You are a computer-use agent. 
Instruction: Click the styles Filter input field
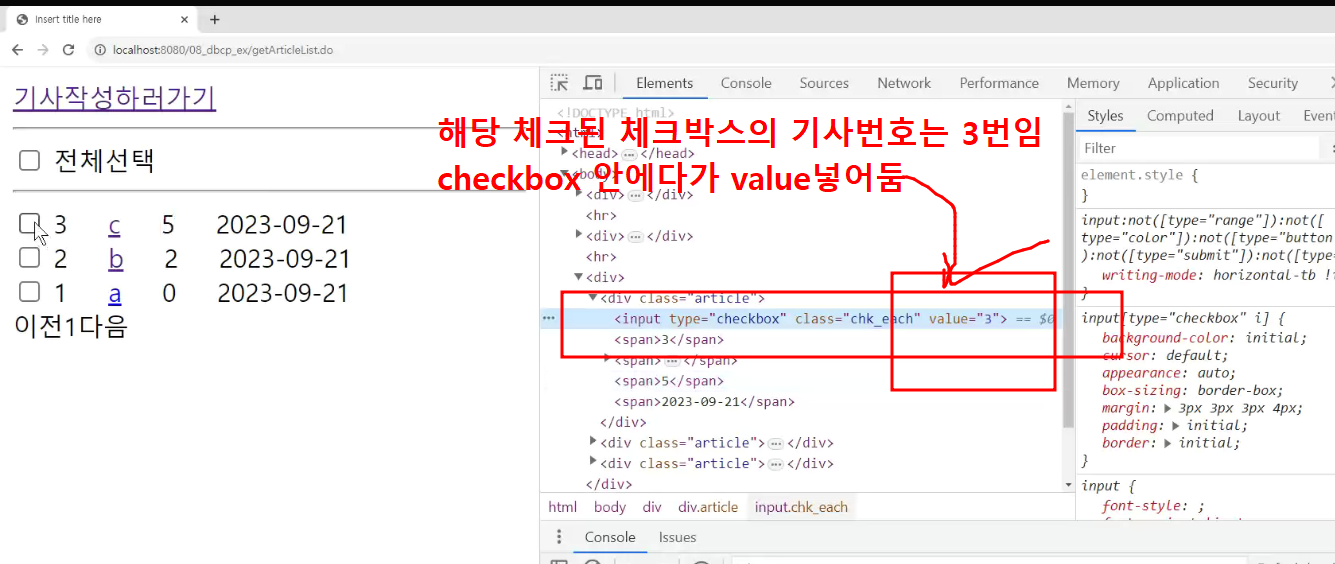pyautogui.click(x=1200, y=148)
